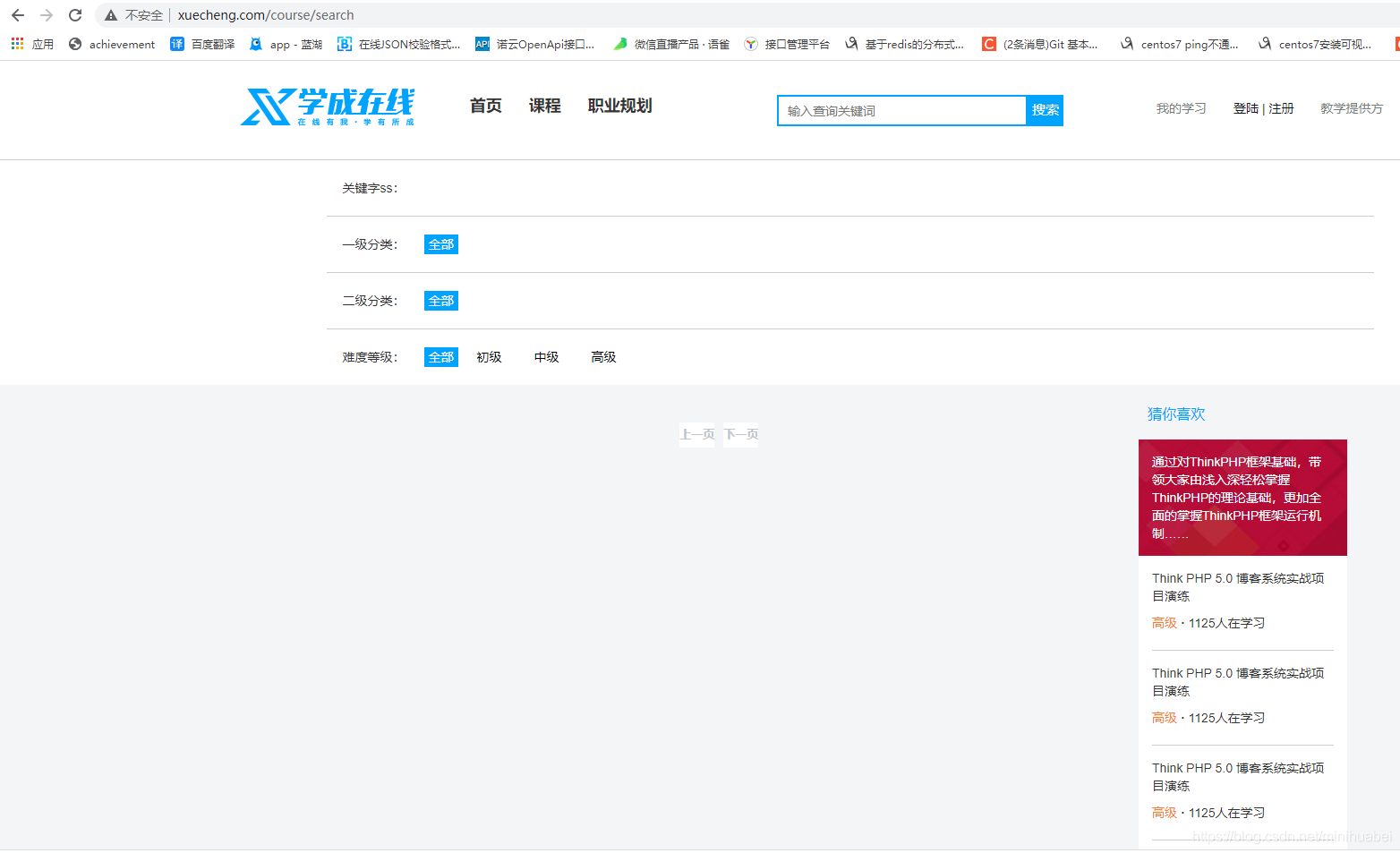Open the 微信直播产品·语雀 bookmark
1400x853 pixels.
[670, 44]
